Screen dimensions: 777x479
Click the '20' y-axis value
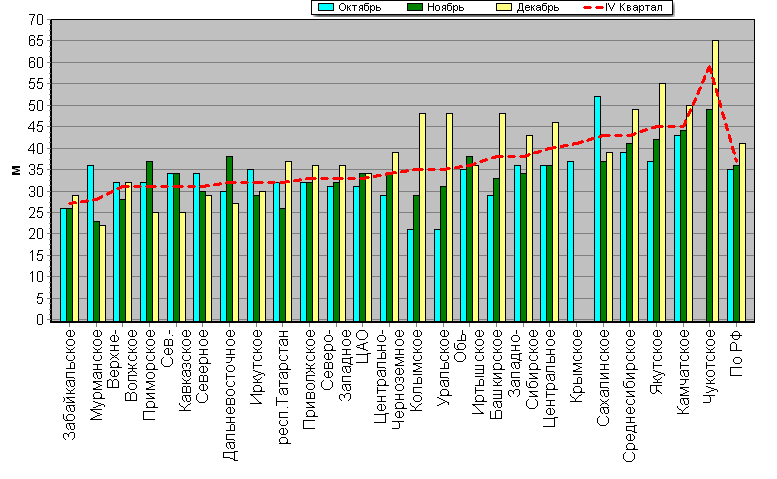[x=36, y=234]
